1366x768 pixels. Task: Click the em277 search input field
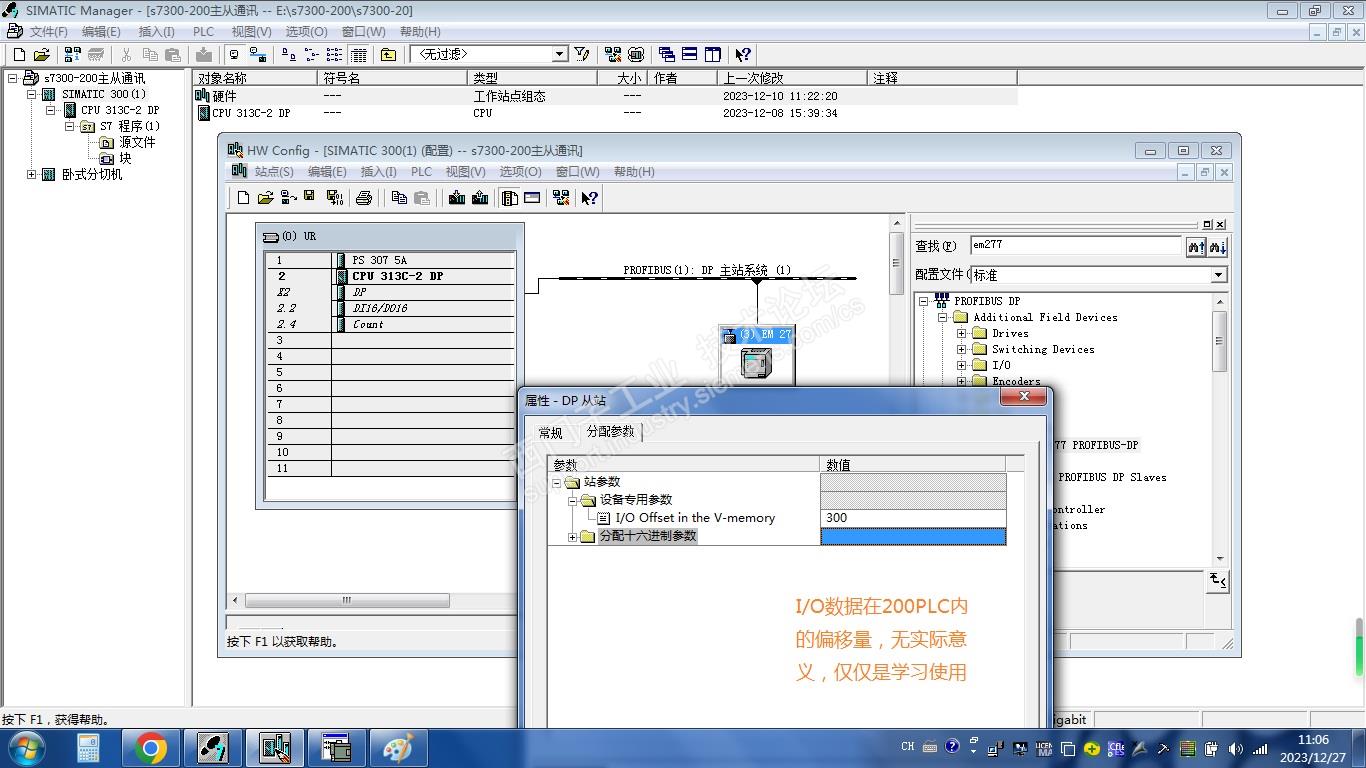coord(1076,246)
